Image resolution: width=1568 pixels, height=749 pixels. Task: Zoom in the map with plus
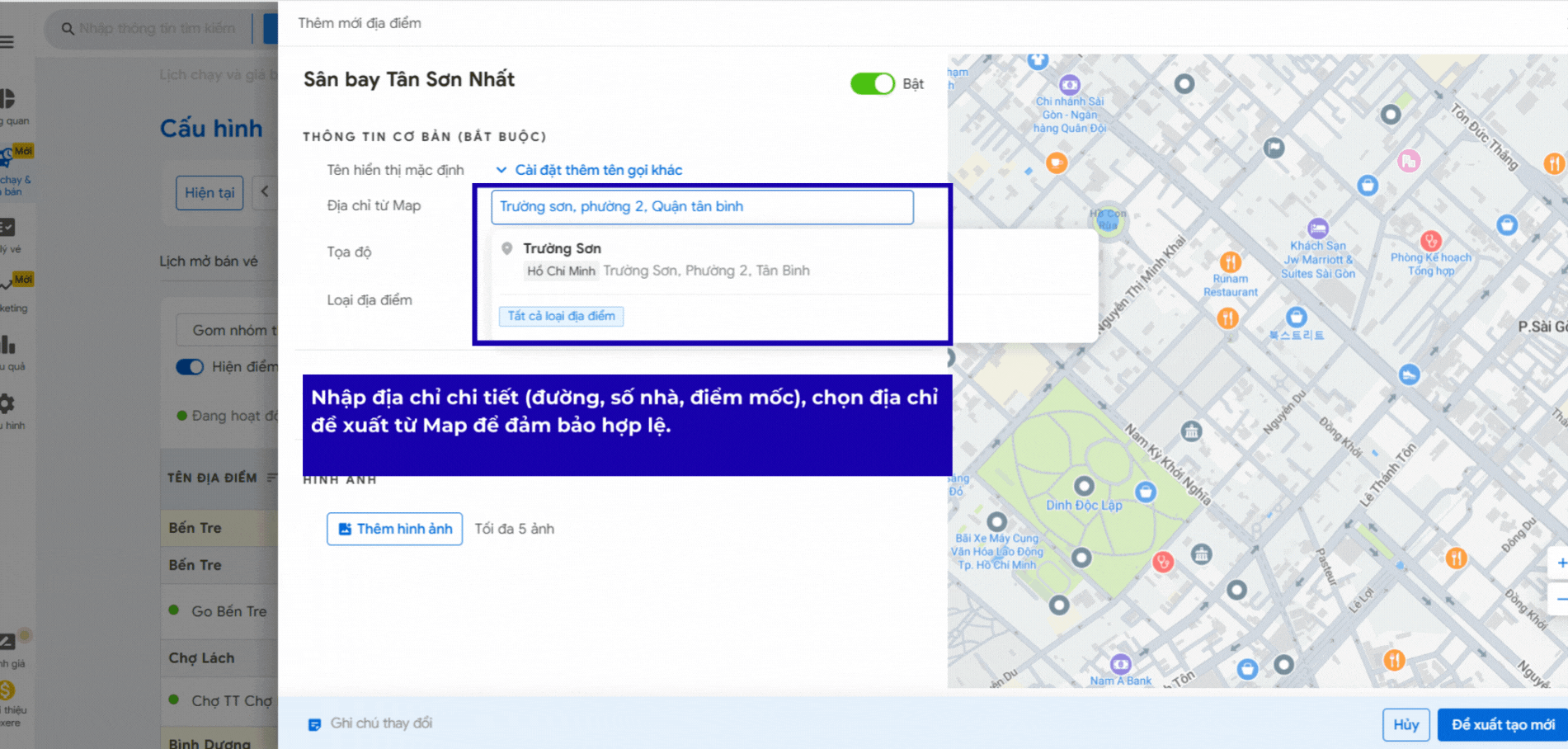(x=1560, y=563)
